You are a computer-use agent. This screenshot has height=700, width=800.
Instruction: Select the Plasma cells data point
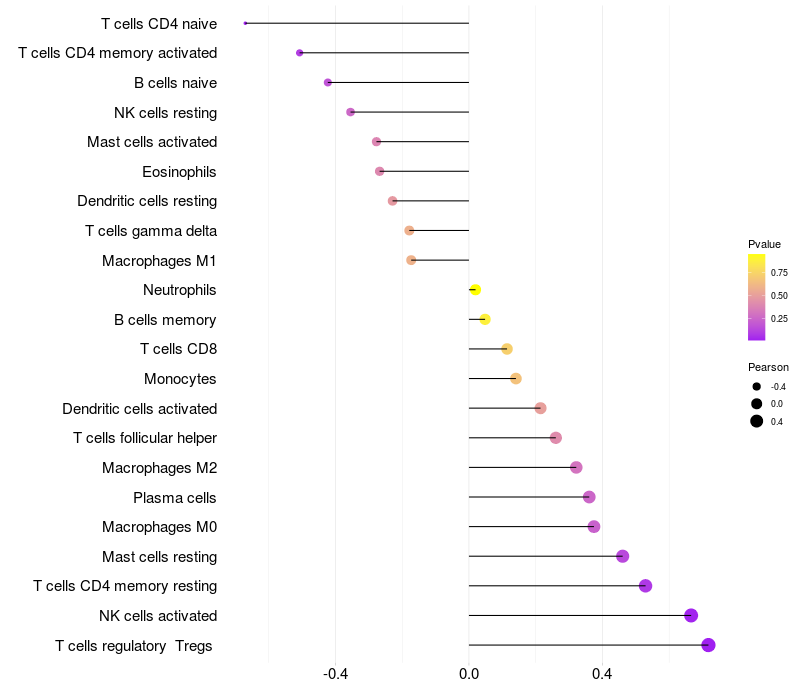[589, 497]
